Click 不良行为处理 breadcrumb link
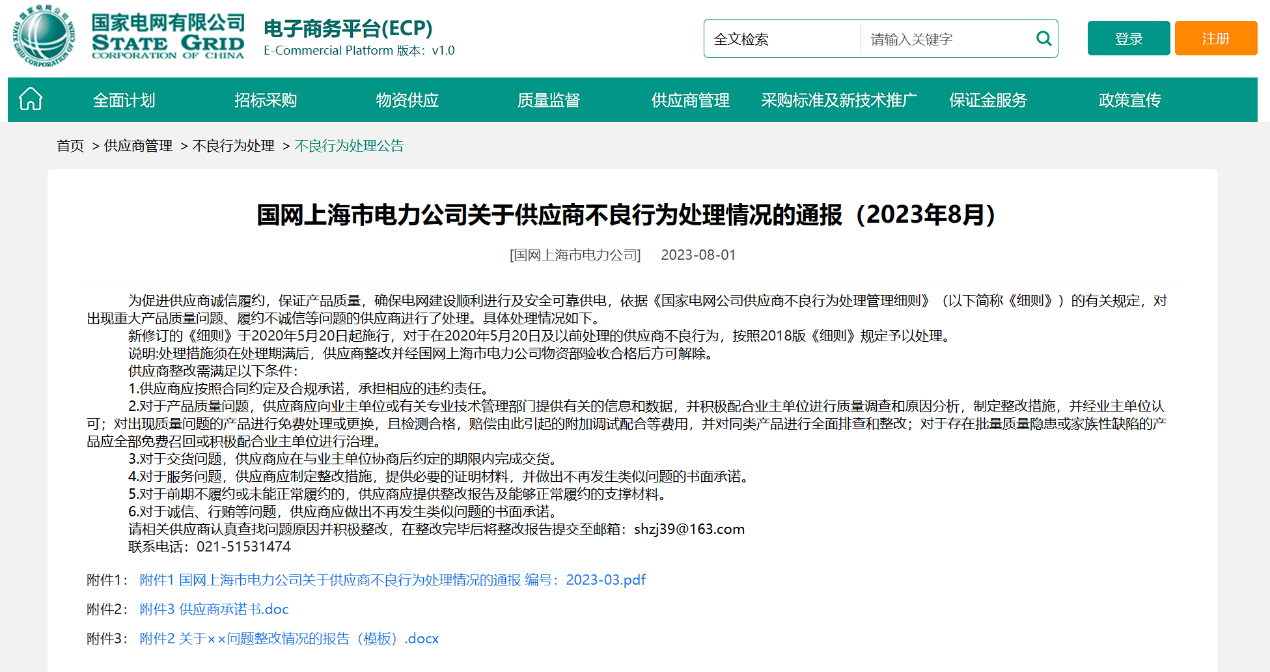This screenshot has height=672, width=1270. [x=240, y=146]
